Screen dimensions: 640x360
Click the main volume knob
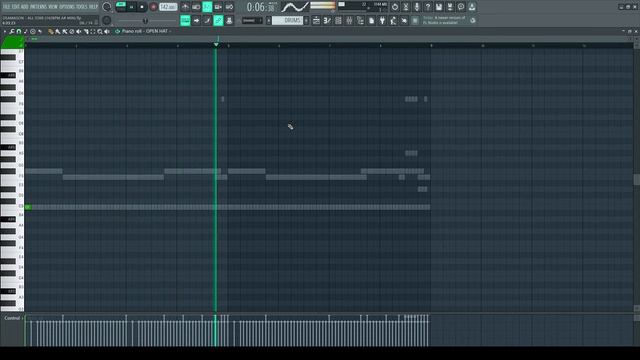[107, 7]
